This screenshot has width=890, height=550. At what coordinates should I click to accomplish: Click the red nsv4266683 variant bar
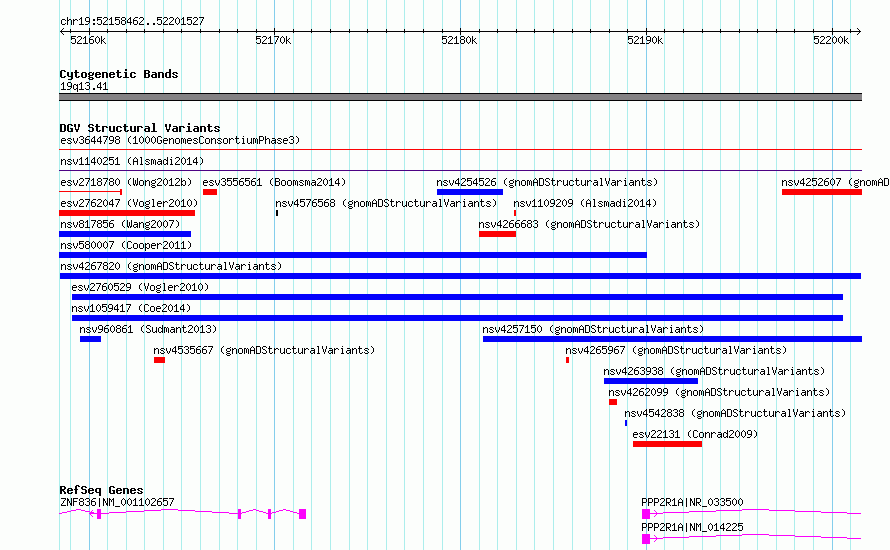point(497,234)
